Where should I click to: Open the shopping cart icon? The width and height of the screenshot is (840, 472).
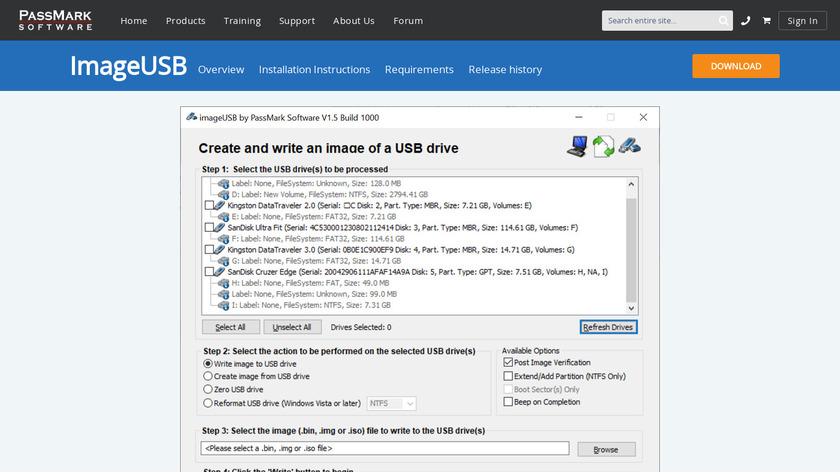(x=767, y=21)
